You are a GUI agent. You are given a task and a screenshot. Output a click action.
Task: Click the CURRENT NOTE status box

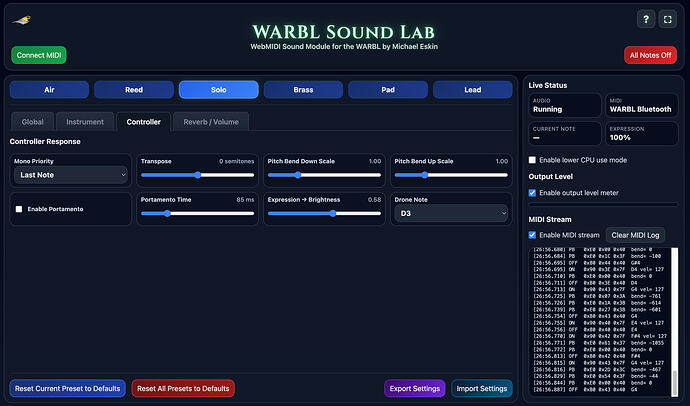[565, 133]
